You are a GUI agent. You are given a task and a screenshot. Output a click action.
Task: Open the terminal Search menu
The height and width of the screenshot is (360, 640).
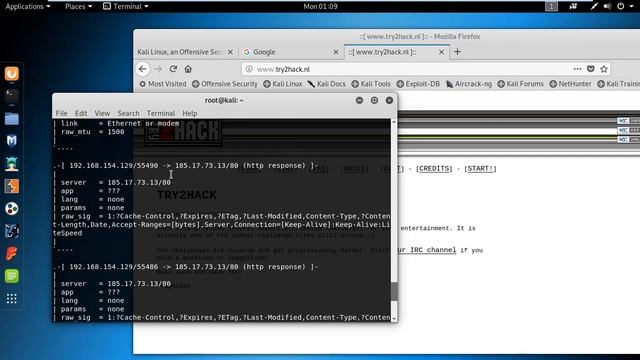coord(129,113)
